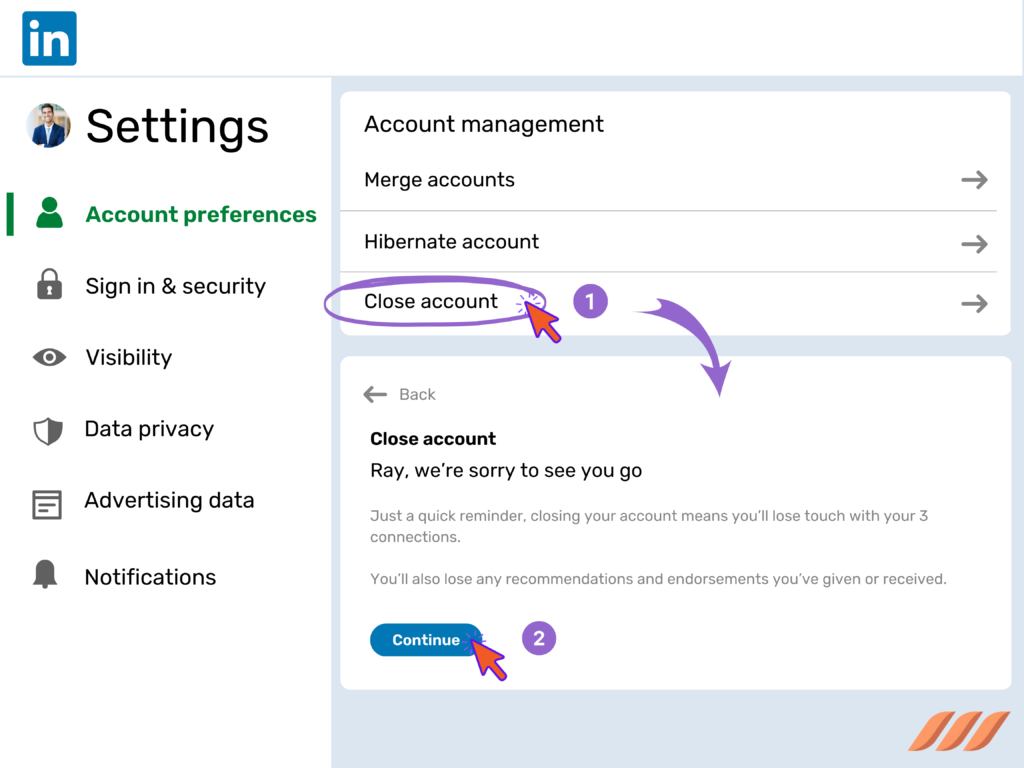This screenshot has height=768, width=1024.
Task: Click the Notifications bell icon
Action: [48, 576]
